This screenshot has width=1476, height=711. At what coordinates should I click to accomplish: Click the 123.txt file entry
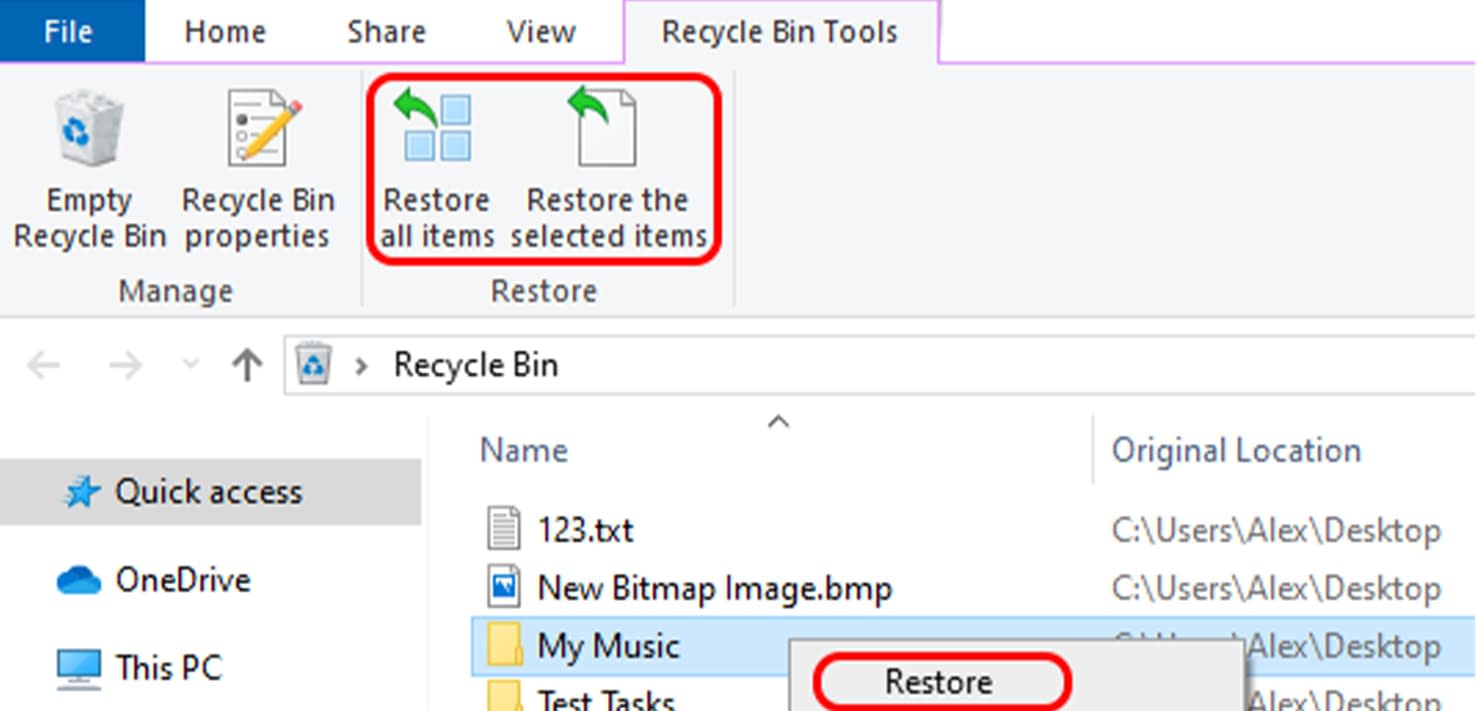[x=586, y=530]
